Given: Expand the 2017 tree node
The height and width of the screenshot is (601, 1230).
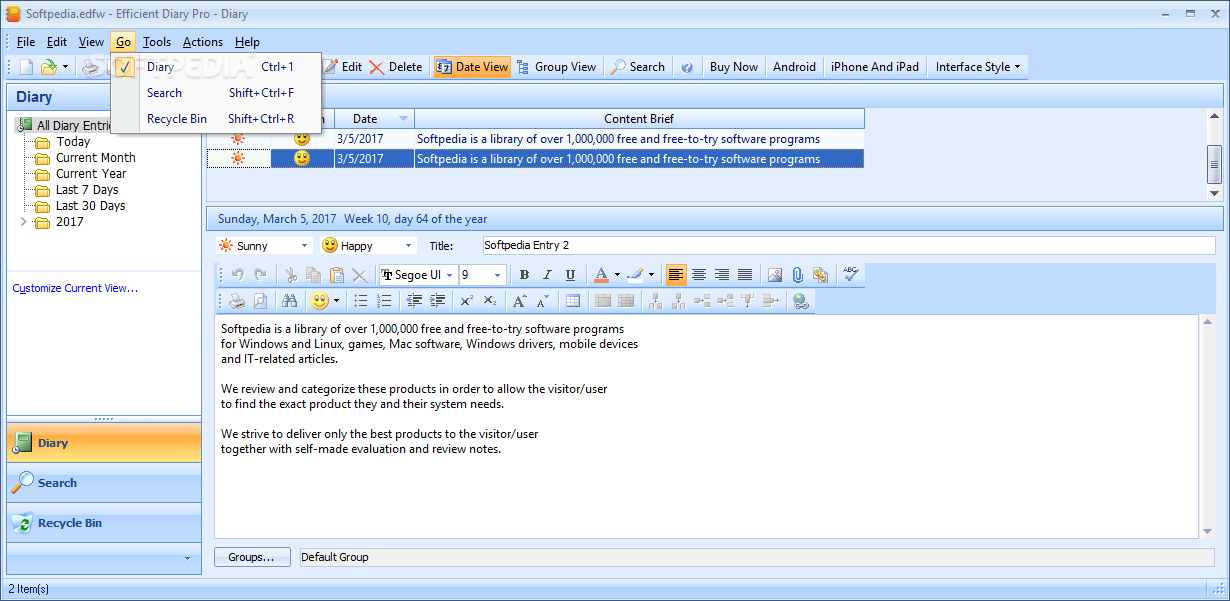Looking at the screenshot, I should [24, 222].
